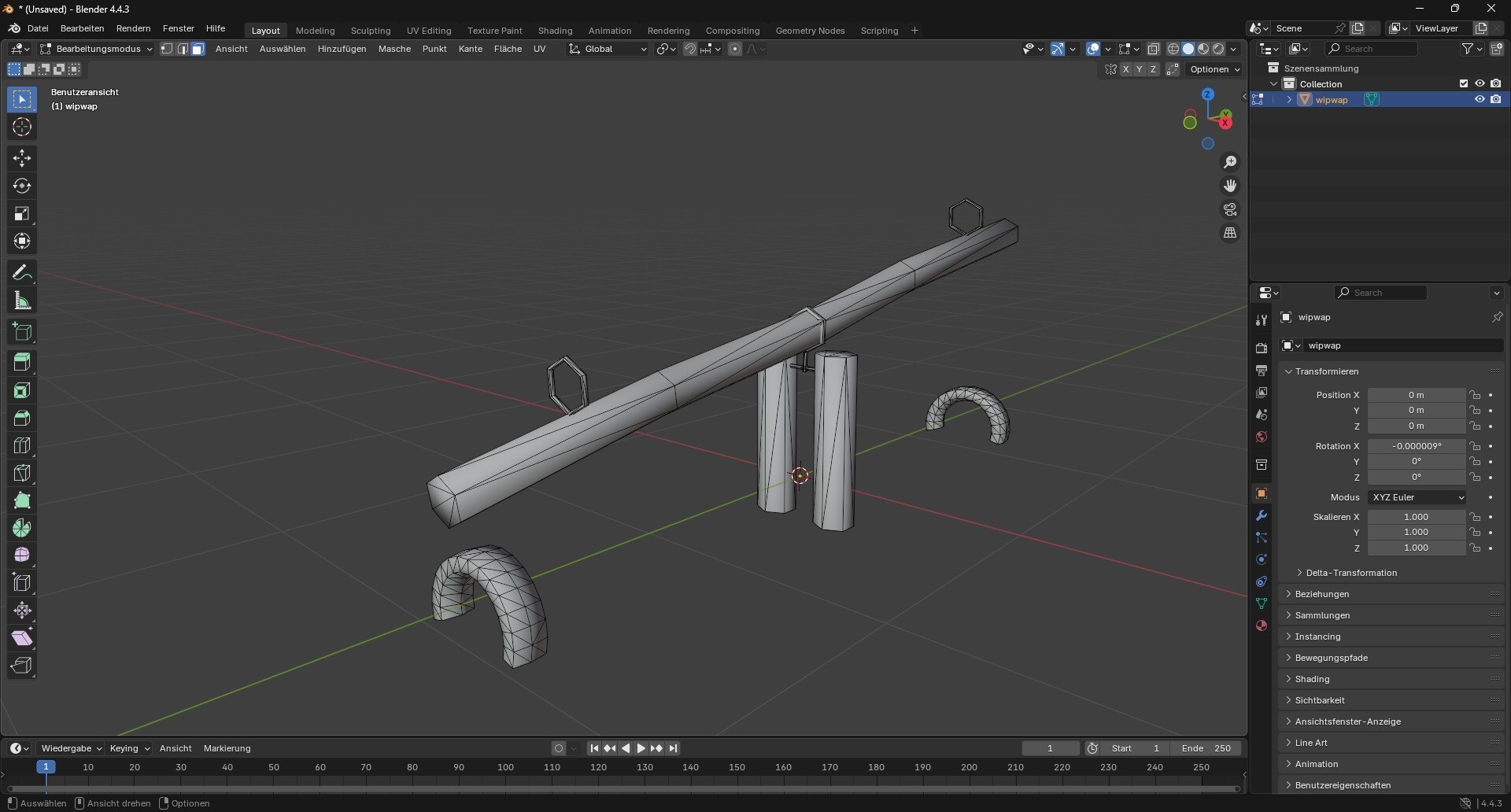Open the Bearbeitungsmodus mode dropdown
The height and width of the screenshot is (812, 1511).
click(96, 50)
